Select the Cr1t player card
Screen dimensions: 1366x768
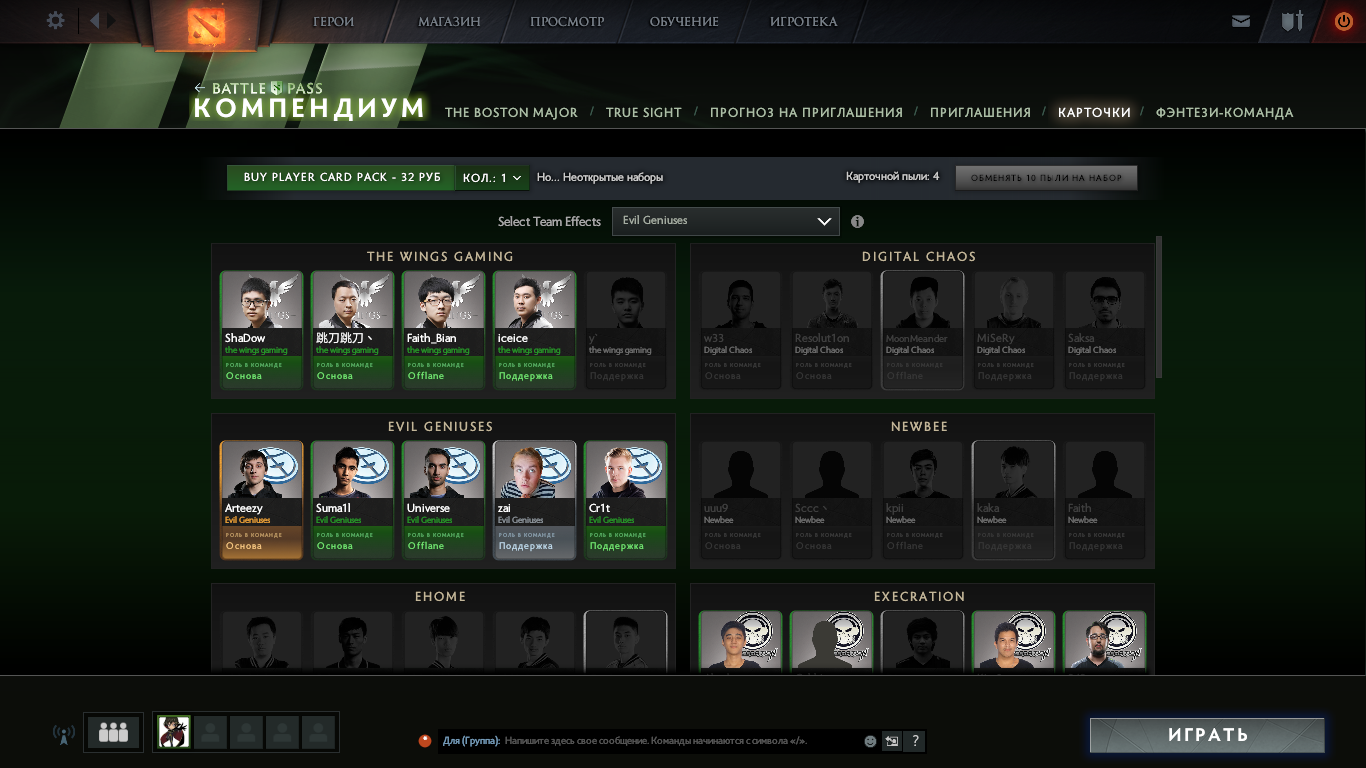[625, 500]
